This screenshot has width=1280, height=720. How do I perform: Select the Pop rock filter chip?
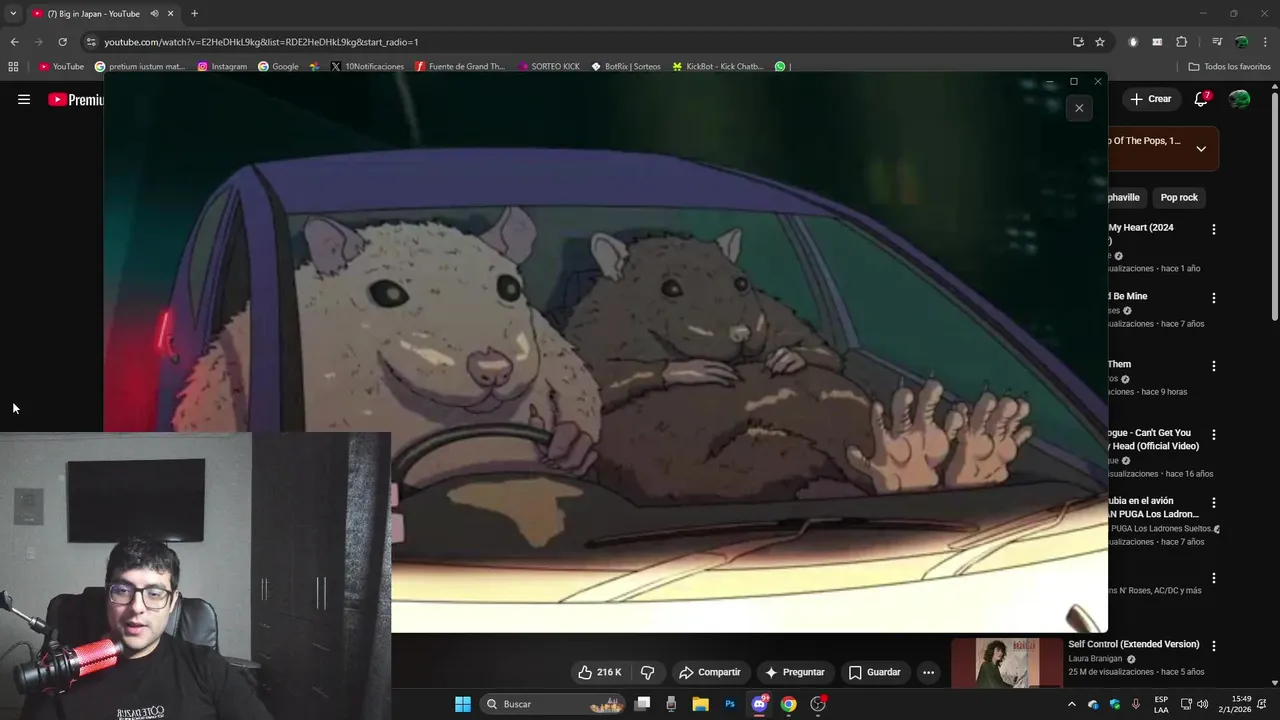click(x=1179, y=197)
